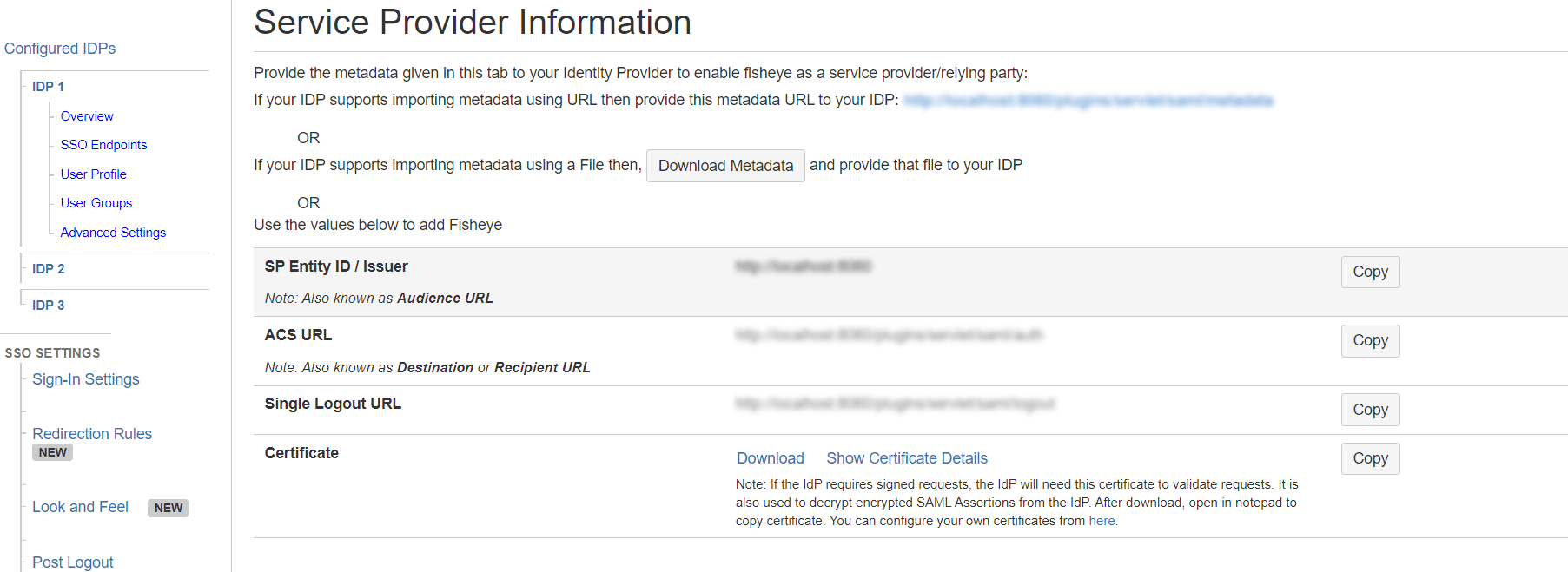Copy the ACS URL value
Image resolution: width=1568 pixels, height=572 pixels.
[1370, 340]
